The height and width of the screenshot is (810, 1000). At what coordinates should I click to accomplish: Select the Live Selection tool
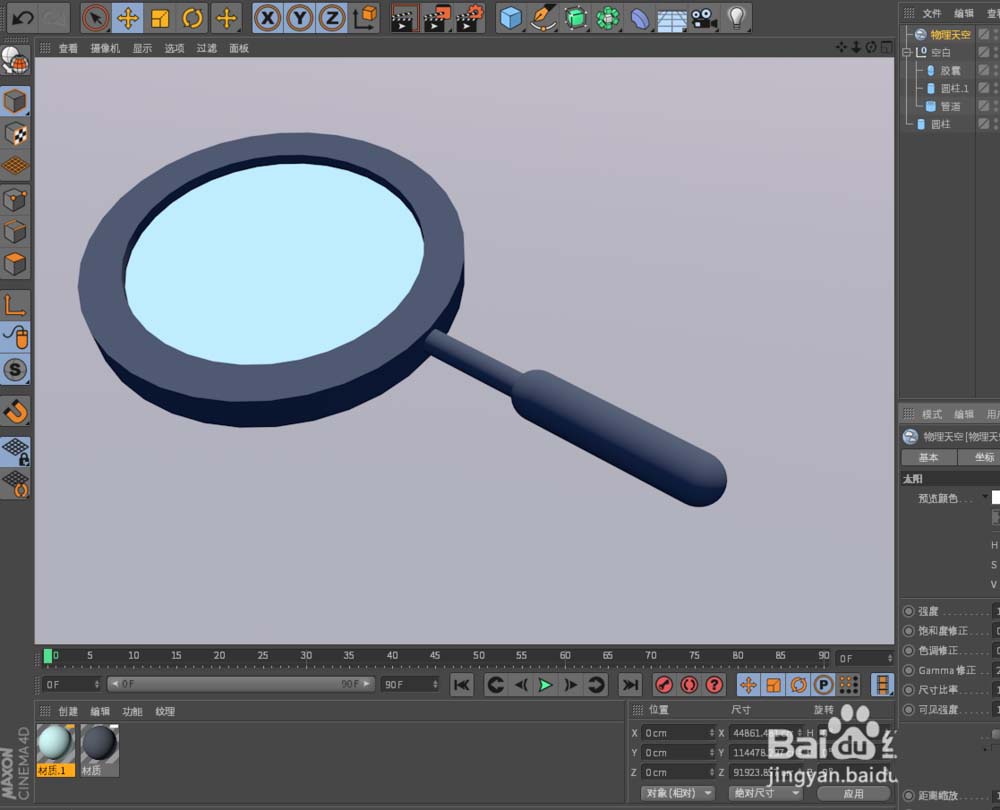(96, 18)
